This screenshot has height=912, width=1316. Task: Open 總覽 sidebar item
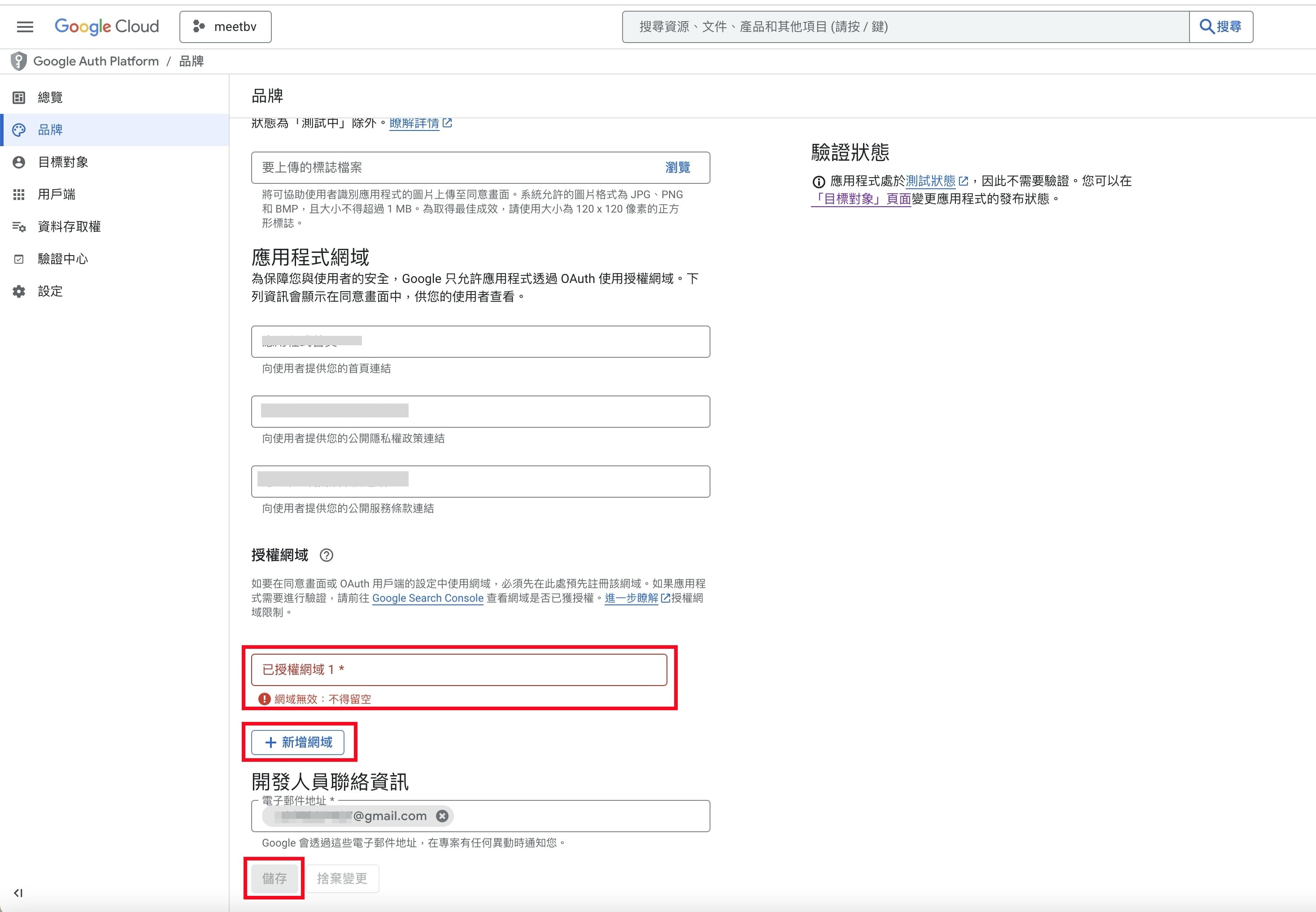(x=114, y=98)
